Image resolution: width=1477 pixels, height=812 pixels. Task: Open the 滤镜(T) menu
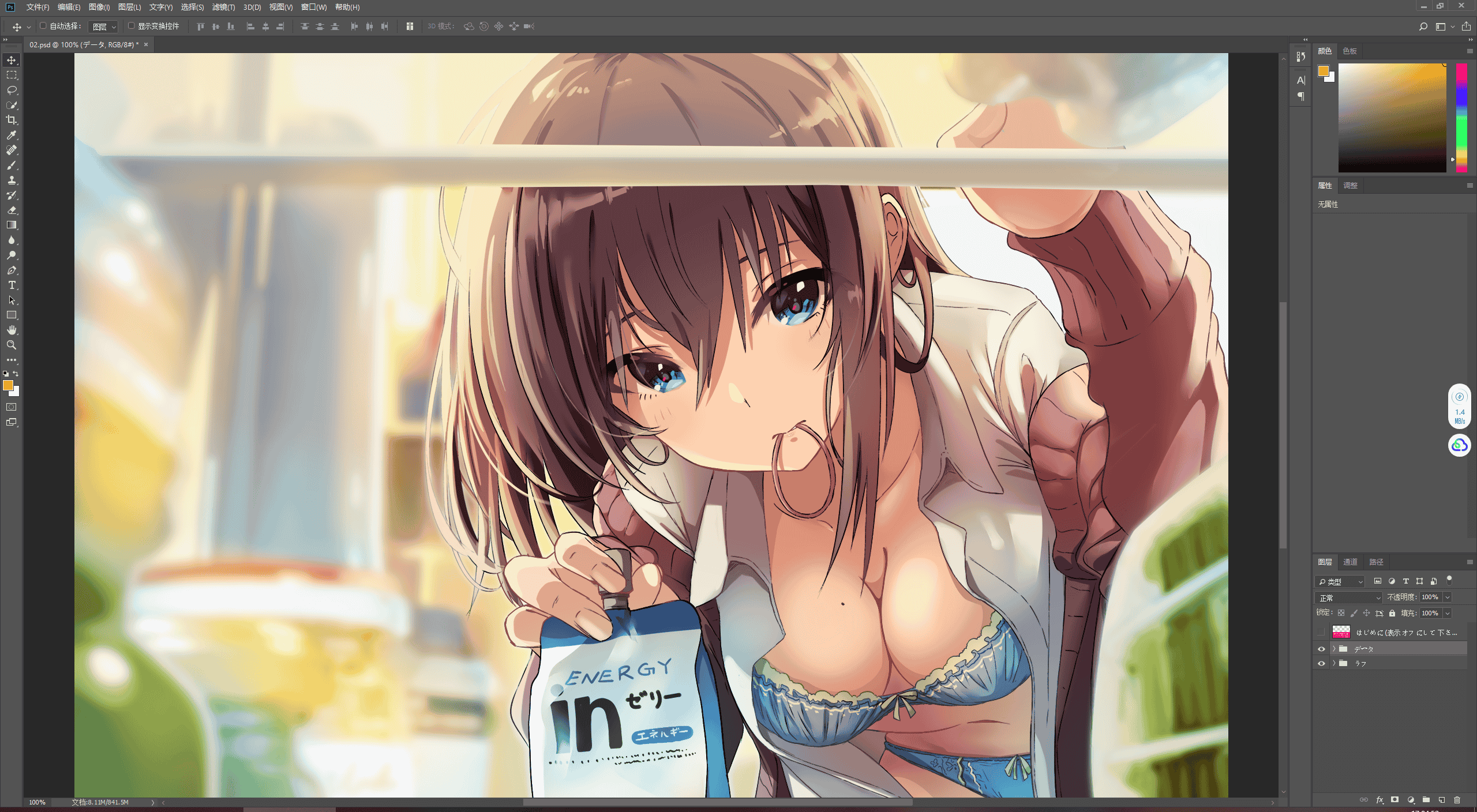tap(223, 7)
